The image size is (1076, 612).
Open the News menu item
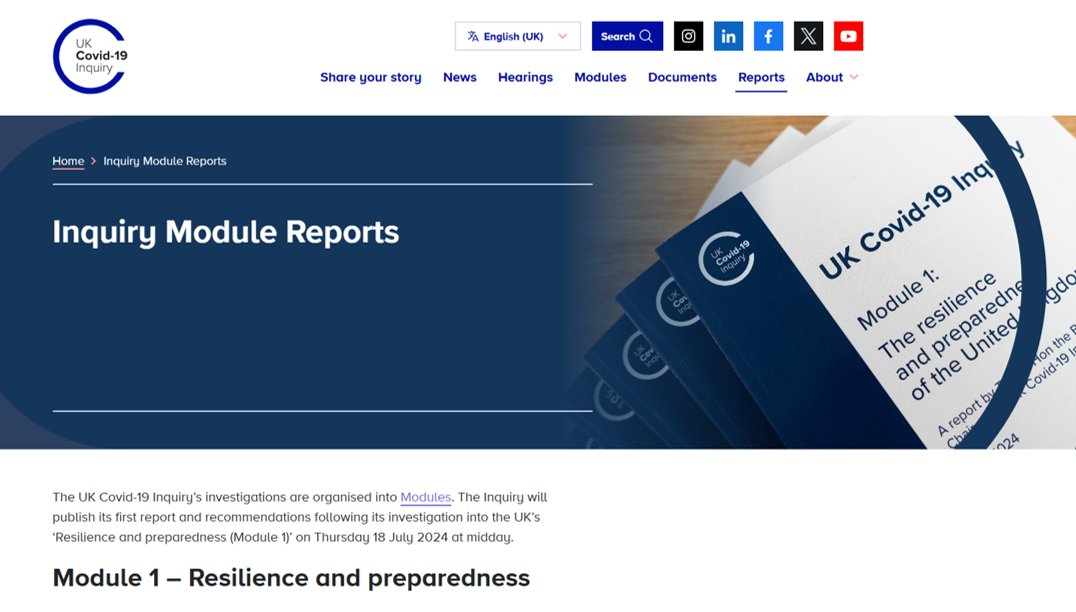point(460,78)
